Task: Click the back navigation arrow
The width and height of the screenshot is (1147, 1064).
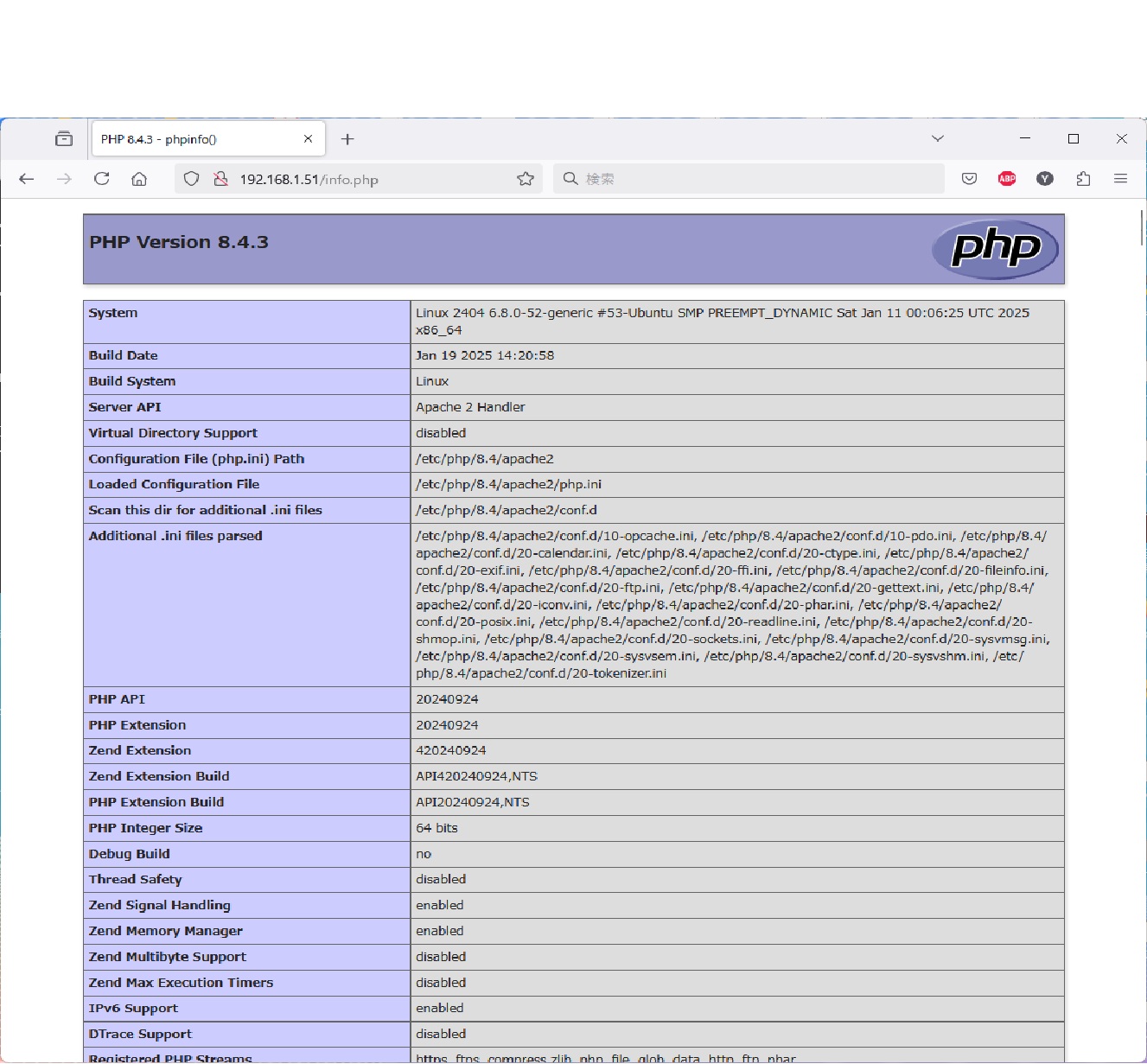Action: coord(27,179)
